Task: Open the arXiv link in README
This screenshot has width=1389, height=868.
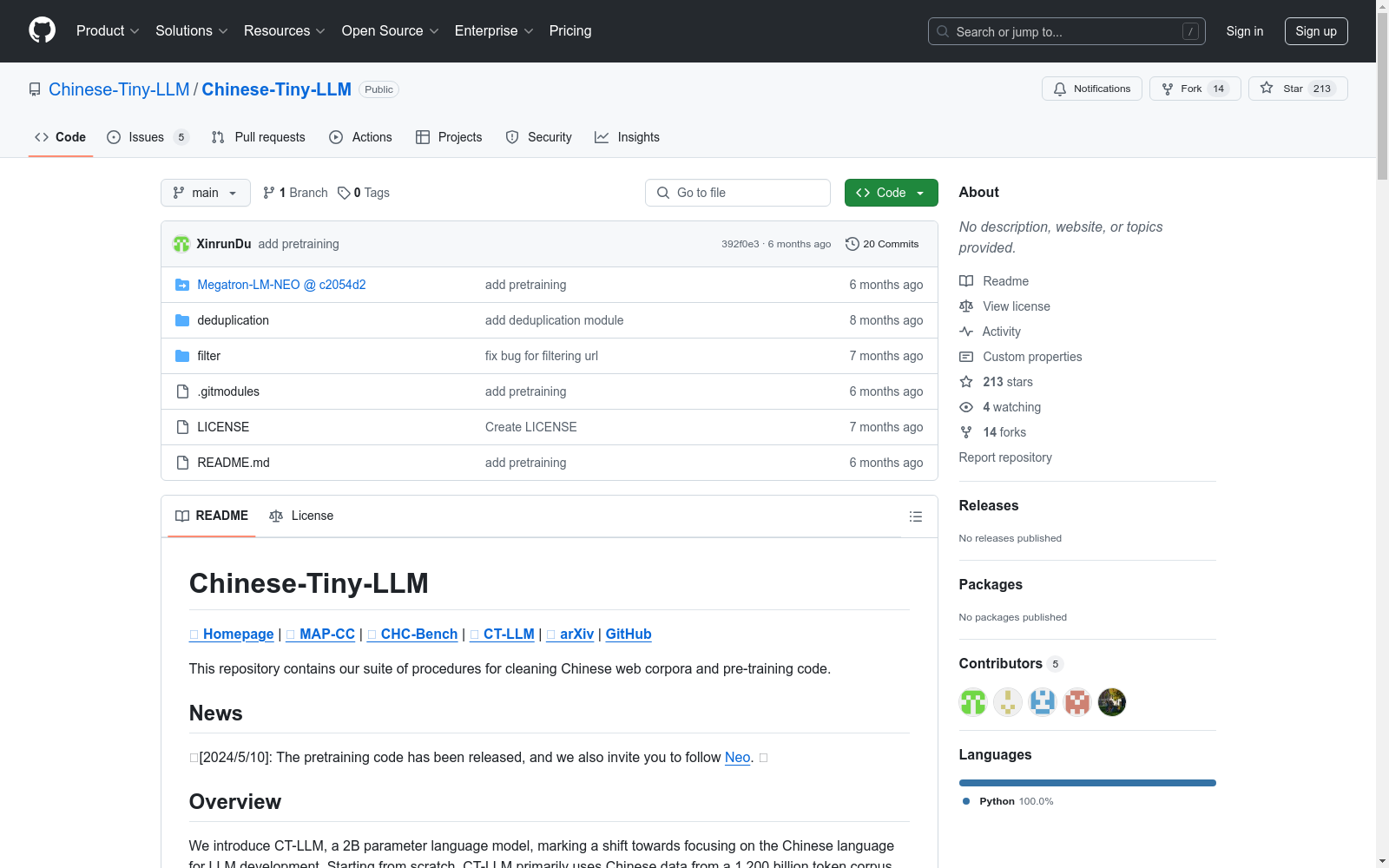Action: 570,634
